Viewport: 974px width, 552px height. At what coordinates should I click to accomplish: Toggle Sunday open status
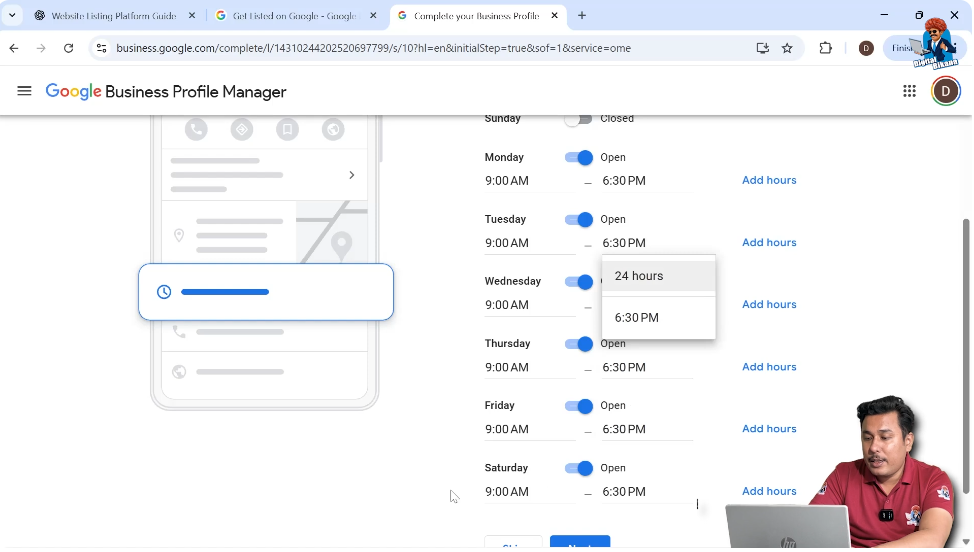tap(578, 119)
